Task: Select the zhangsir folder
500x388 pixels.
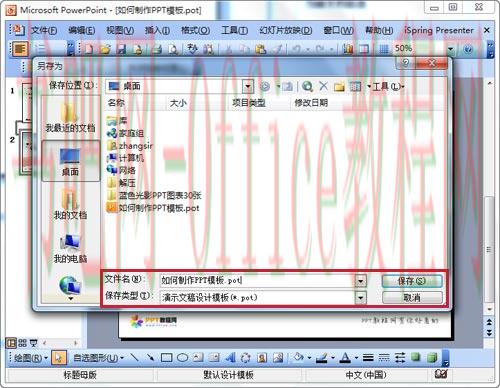Action: pyautogui.click(x=130, y=146)
